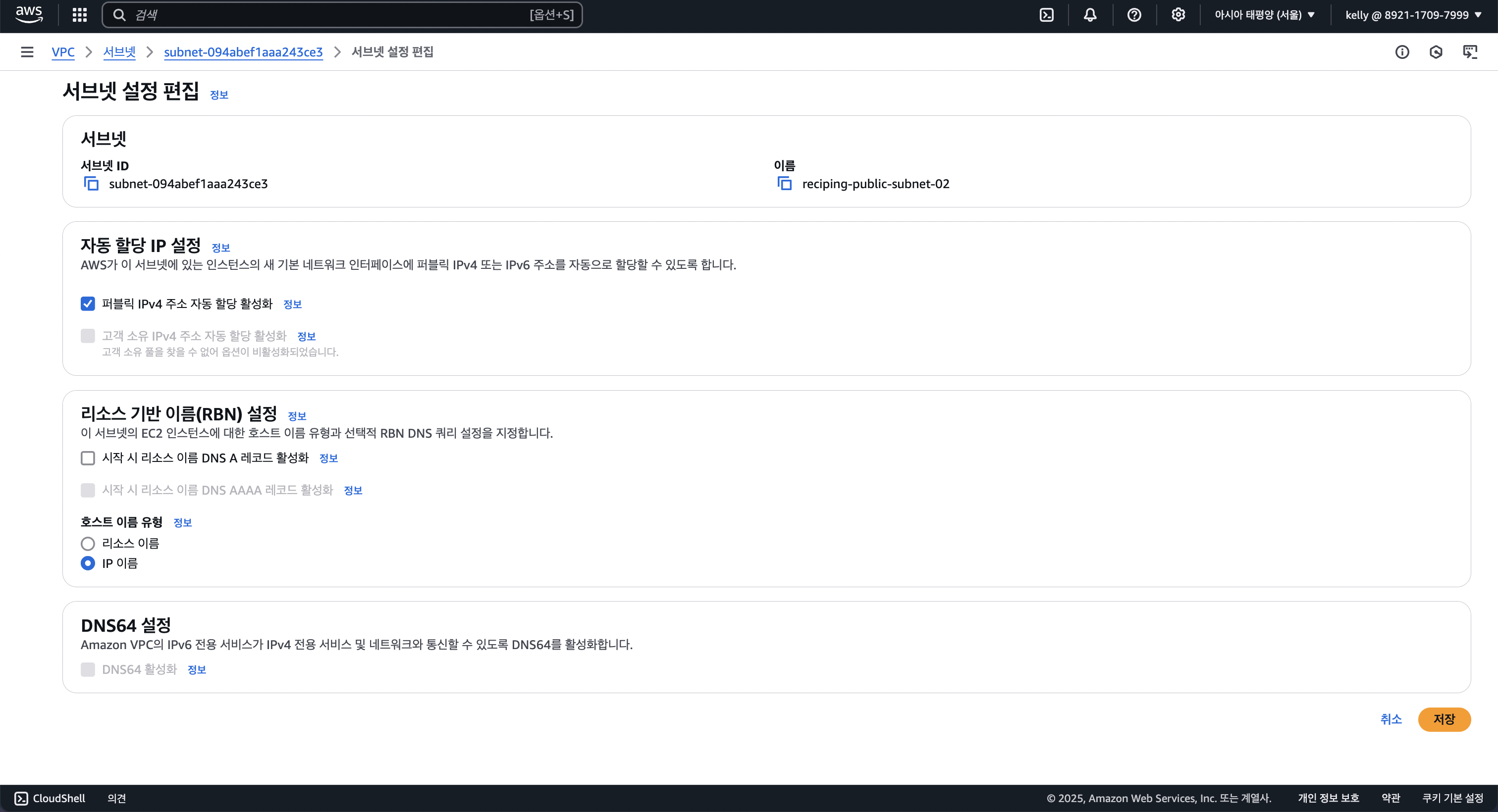Screen dimensions: 1498x812
Task: Open the help question mark menu
Action: coord(1134,15)
